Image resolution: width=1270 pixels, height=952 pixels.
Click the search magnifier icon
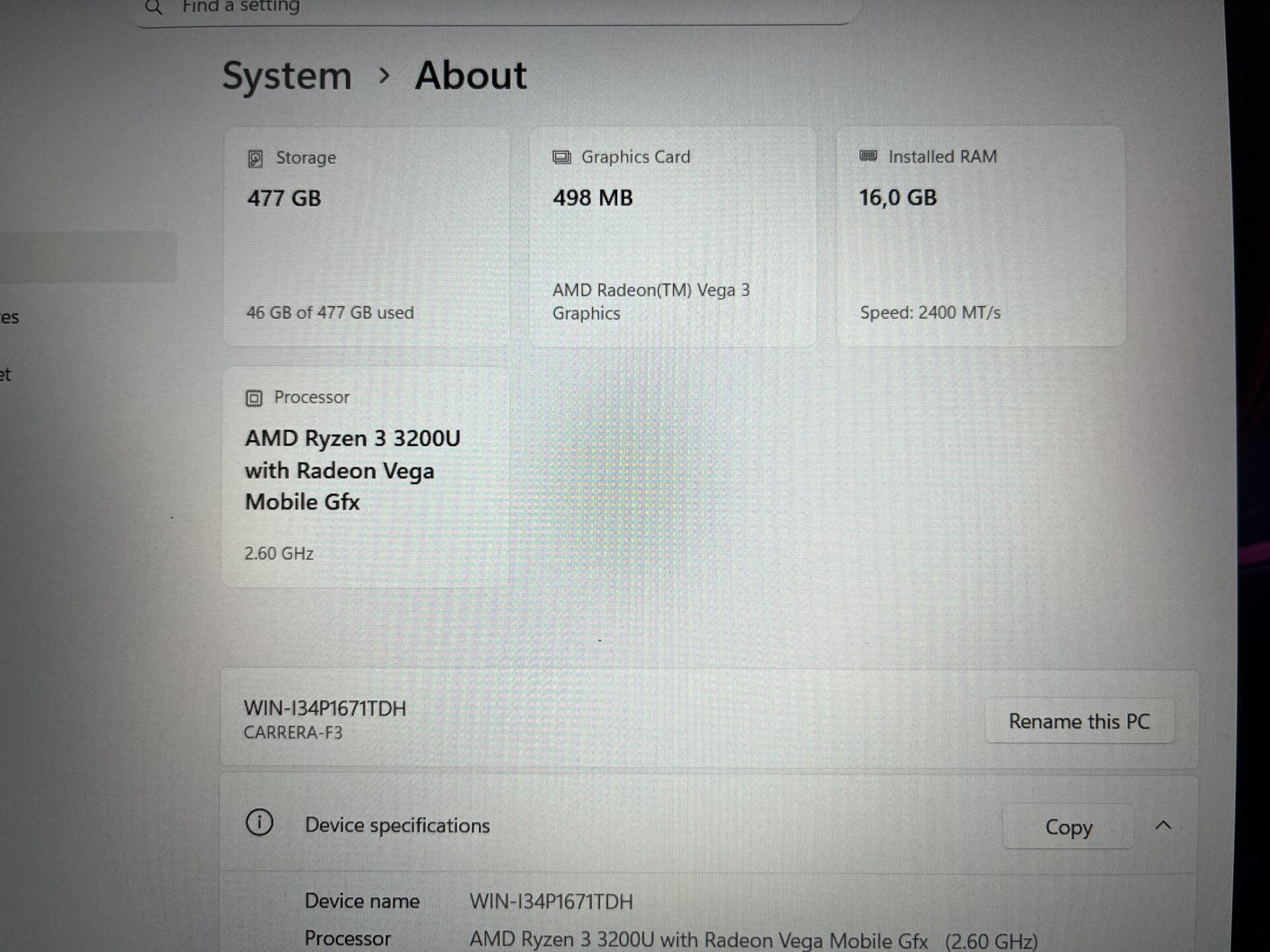click(153, 7)
